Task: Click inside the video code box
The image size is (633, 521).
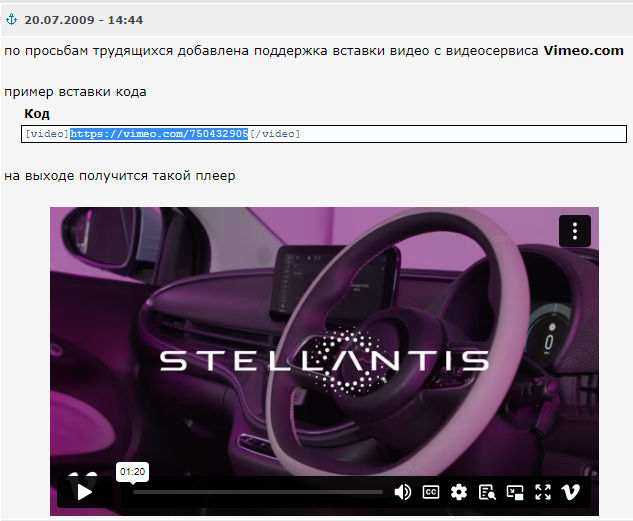Action: coord(324,134)
